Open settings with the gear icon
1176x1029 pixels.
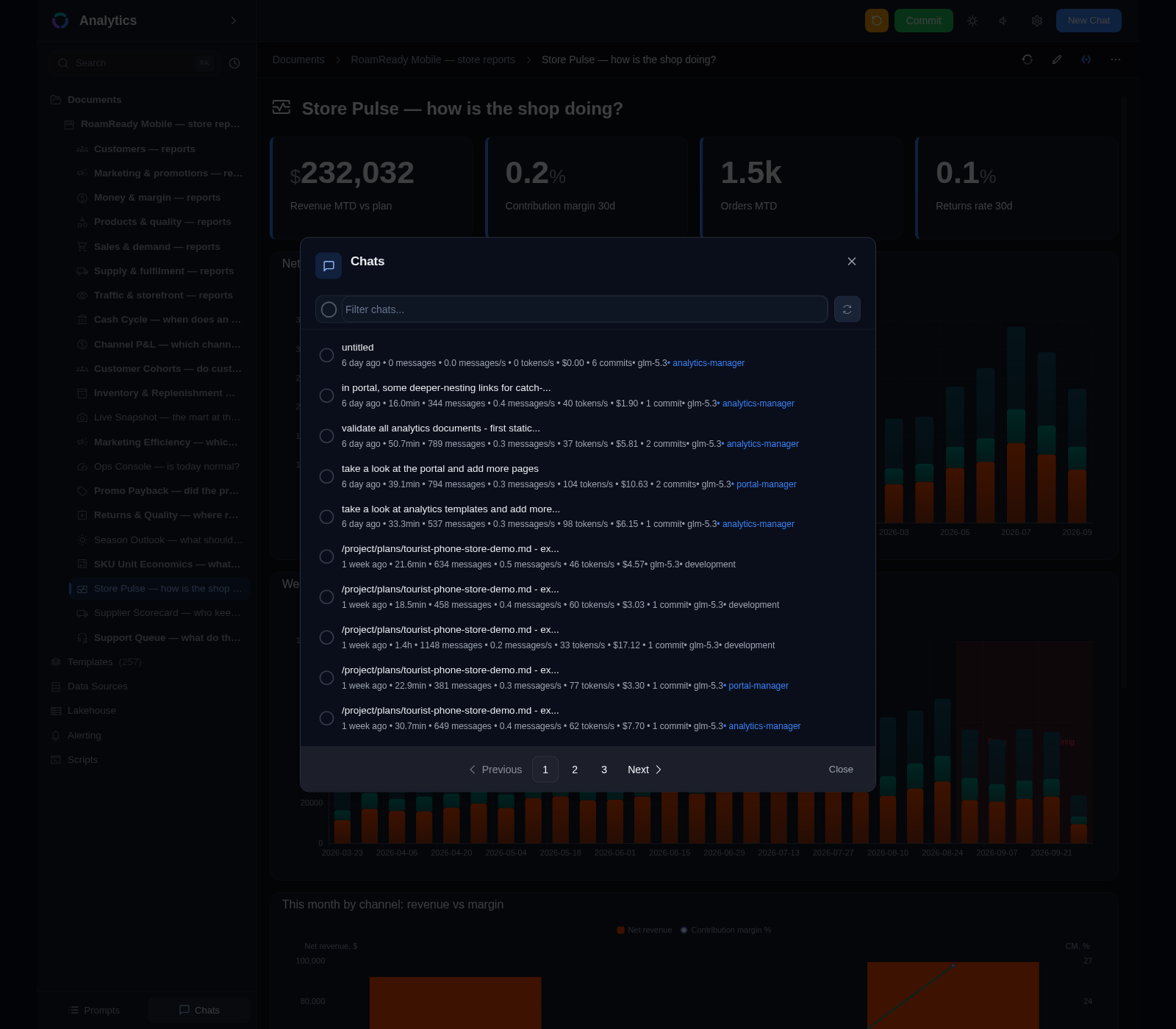[1036, 21]
